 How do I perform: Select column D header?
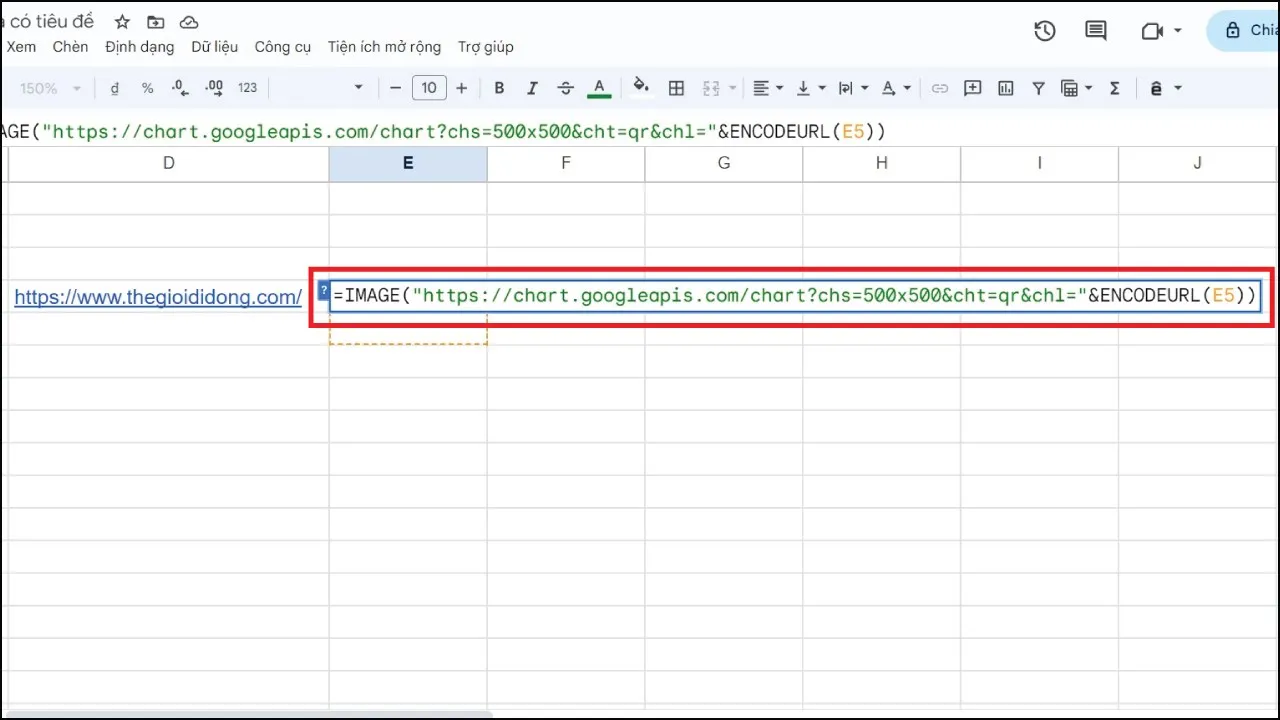(x=168, y=163)
